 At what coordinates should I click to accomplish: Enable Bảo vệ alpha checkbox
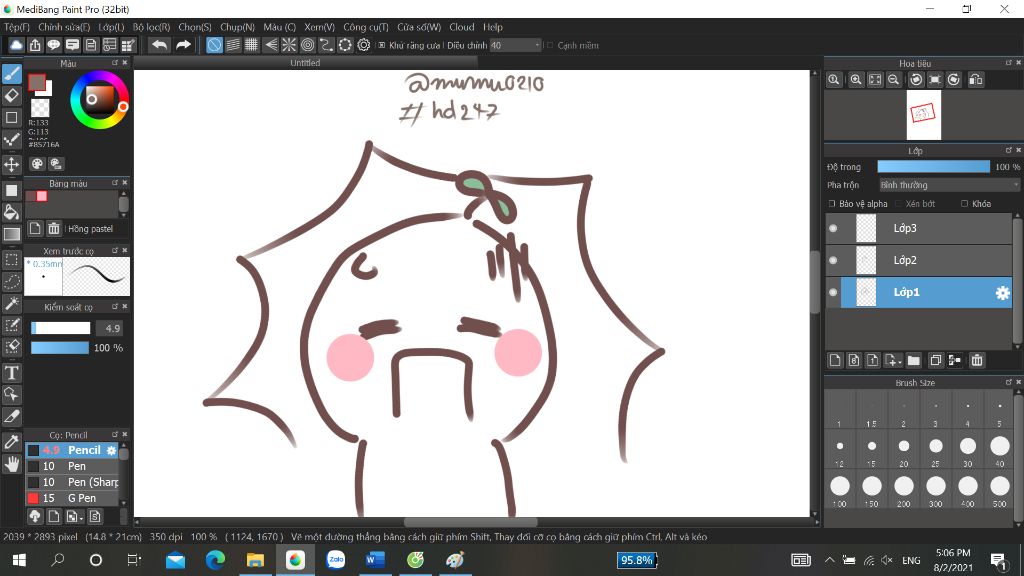832,204
